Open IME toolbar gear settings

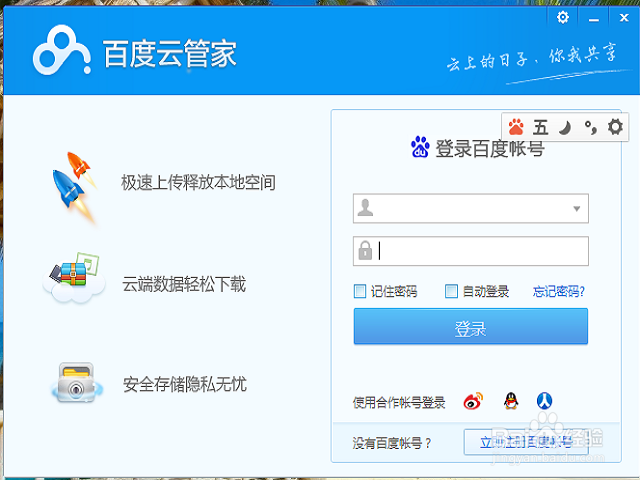click(x=615, y=127)
